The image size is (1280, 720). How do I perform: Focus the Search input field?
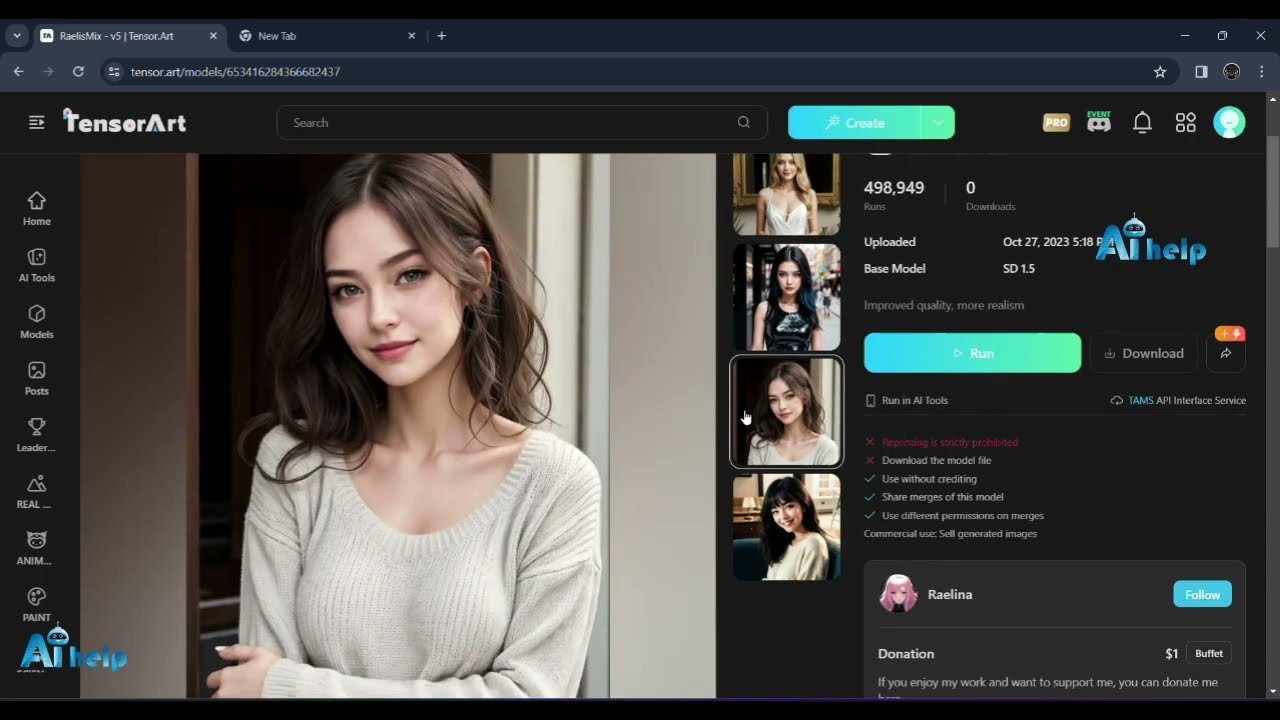[x=522, y=122]
